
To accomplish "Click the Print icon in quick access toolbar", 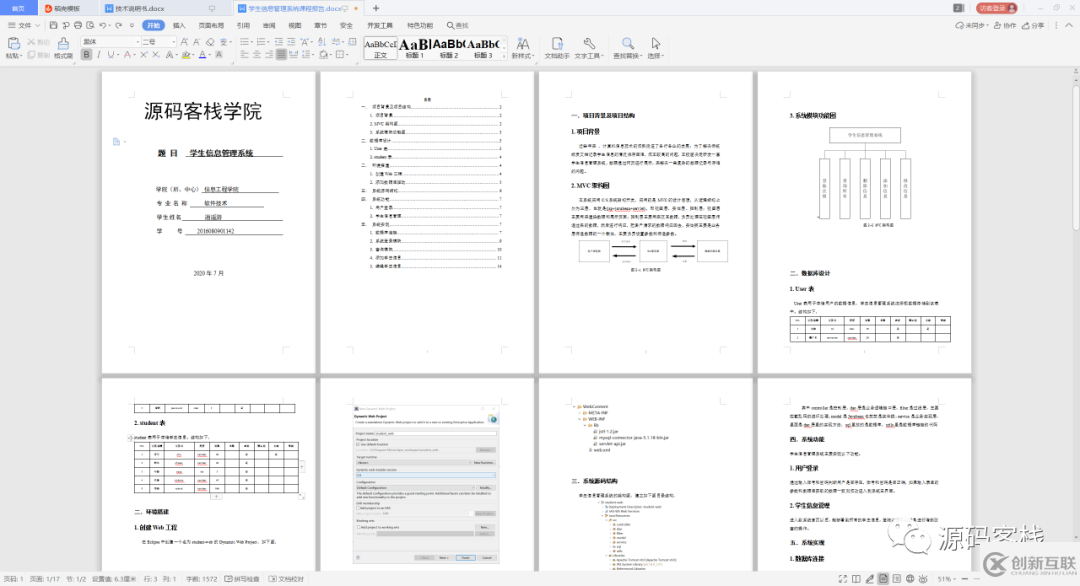I will [x=78, y=25].
